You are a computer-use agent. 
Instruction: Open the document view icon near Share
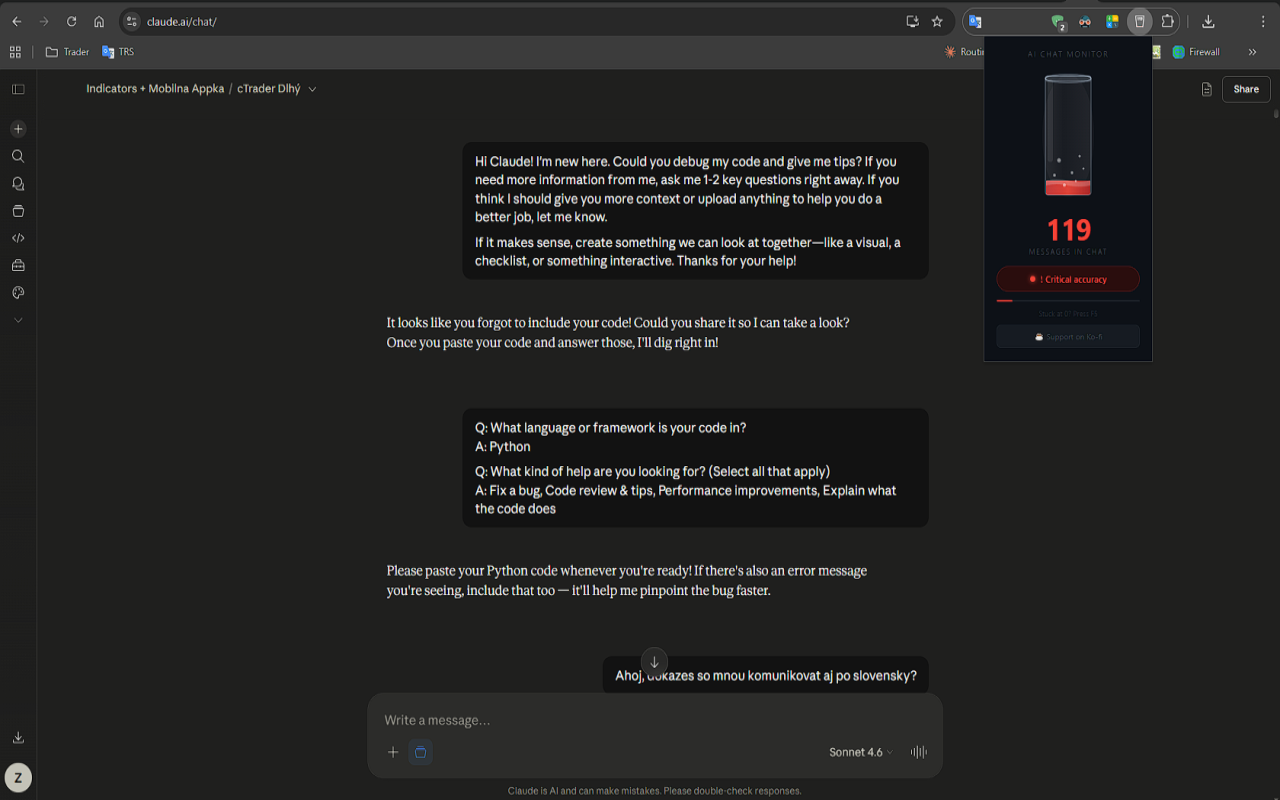(x=1206, y=89)
